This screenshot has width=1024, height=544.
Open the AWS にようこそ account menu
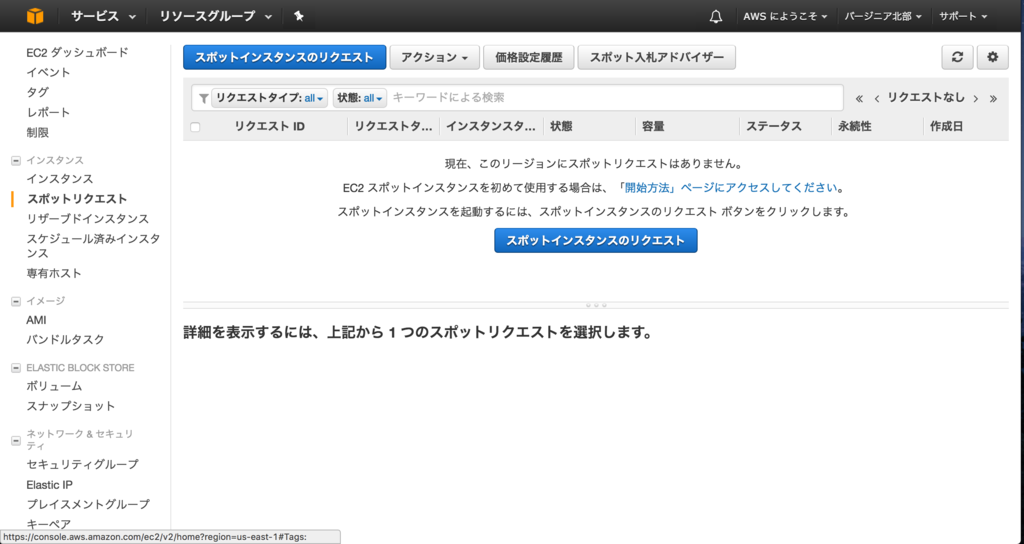(785, 16)
